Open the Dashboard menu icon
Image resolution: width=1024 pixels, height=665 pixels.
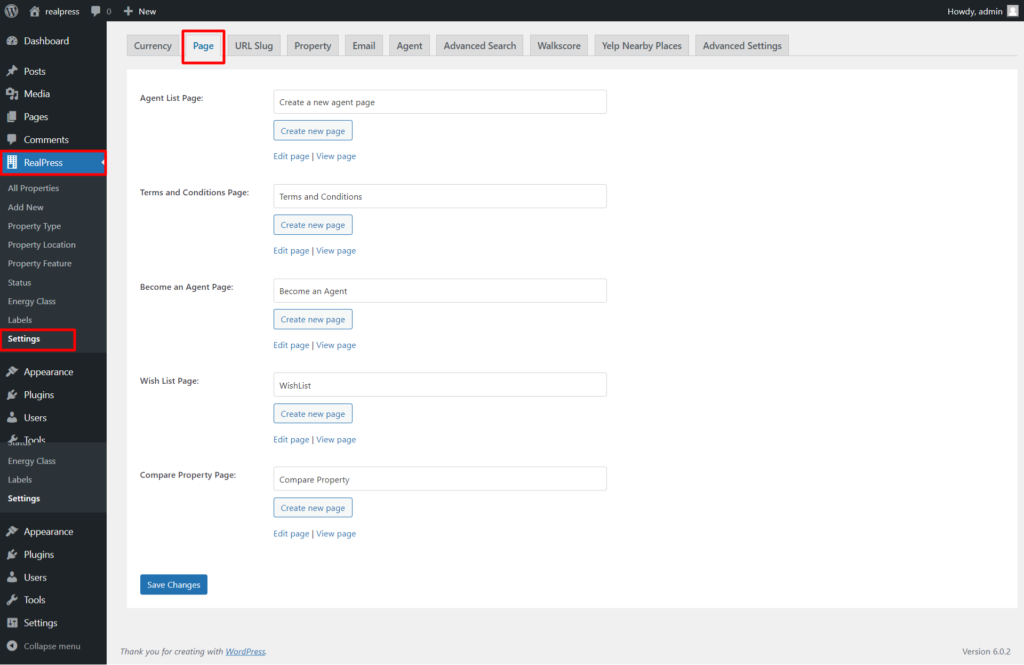click(x=12, y=41)
